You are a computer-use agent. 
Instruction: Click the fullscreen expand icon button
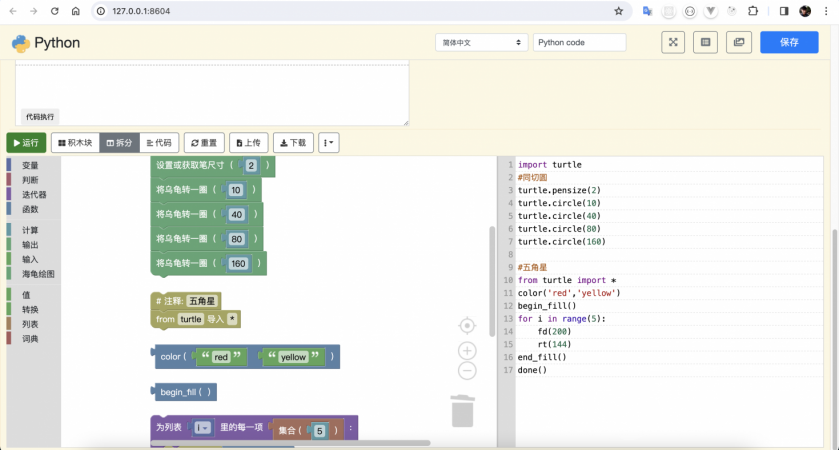click(673, 42)
